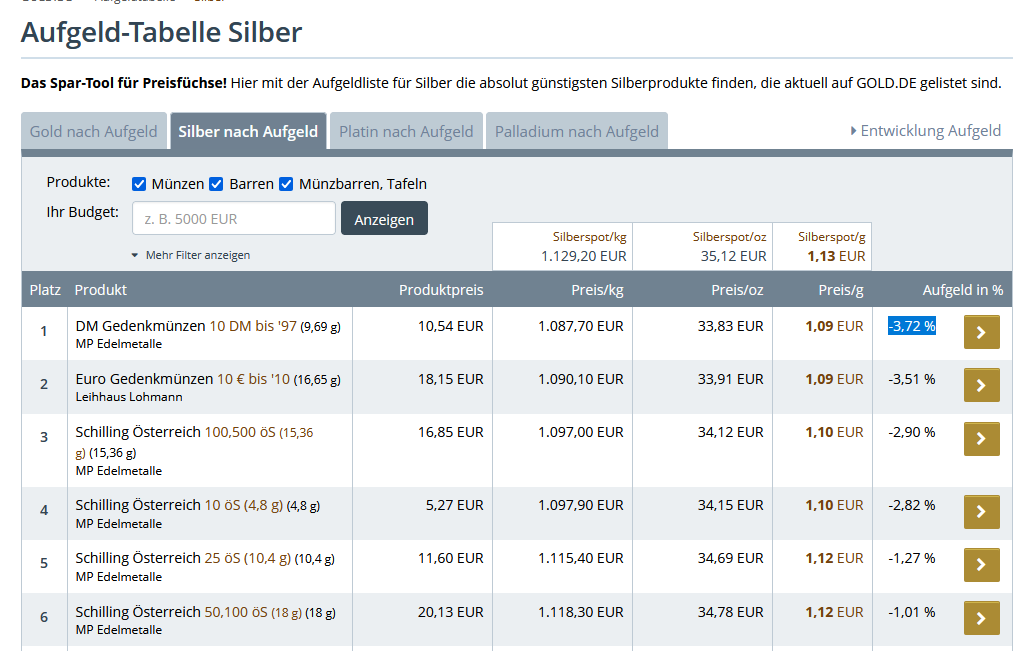Click product price 5,27 EUR

pos(455,505)
